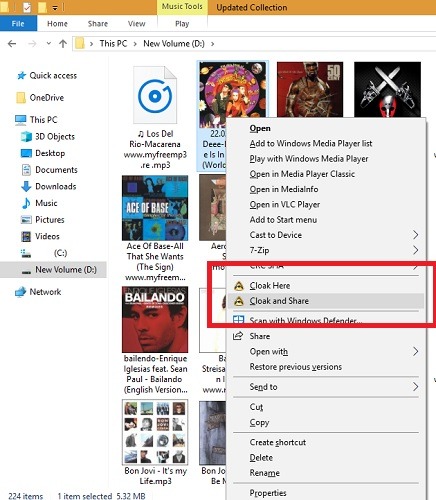Viewport: 436px width, 500px height.
Task: Click This PC in the address bar
Action: tap(113, 44)
